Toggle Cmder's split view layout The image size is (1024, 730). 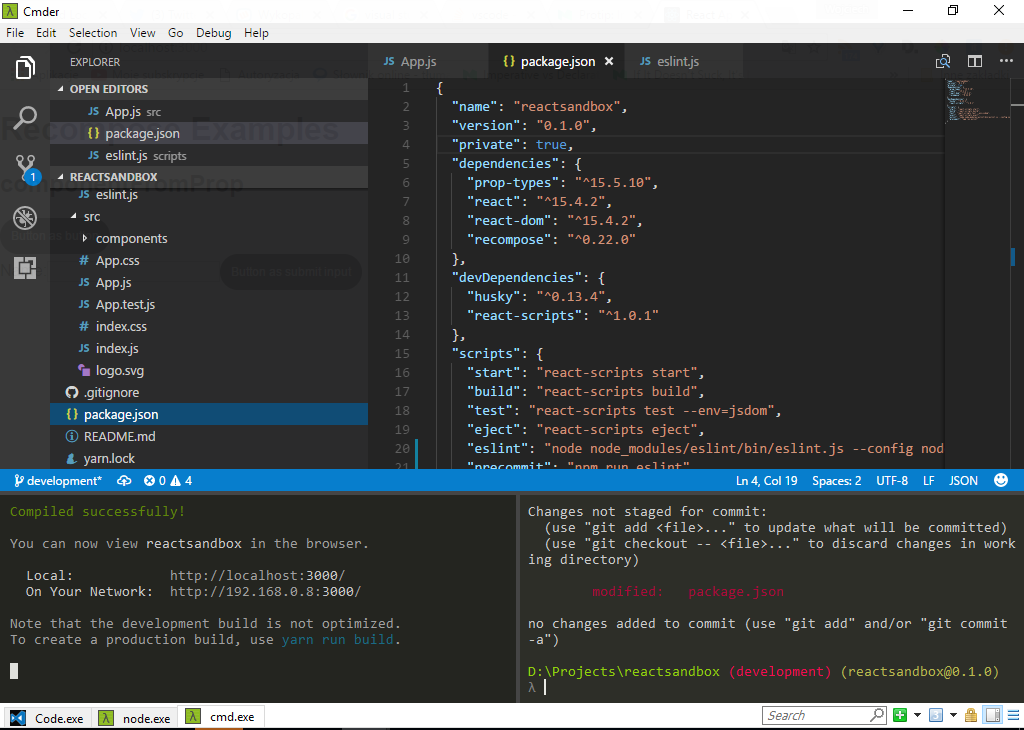click(991, 715)
